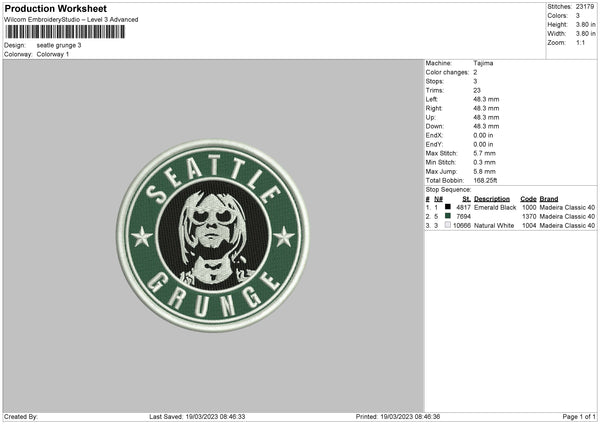Select the Total Bobbin value '168.25ft'

click(485, 180)
